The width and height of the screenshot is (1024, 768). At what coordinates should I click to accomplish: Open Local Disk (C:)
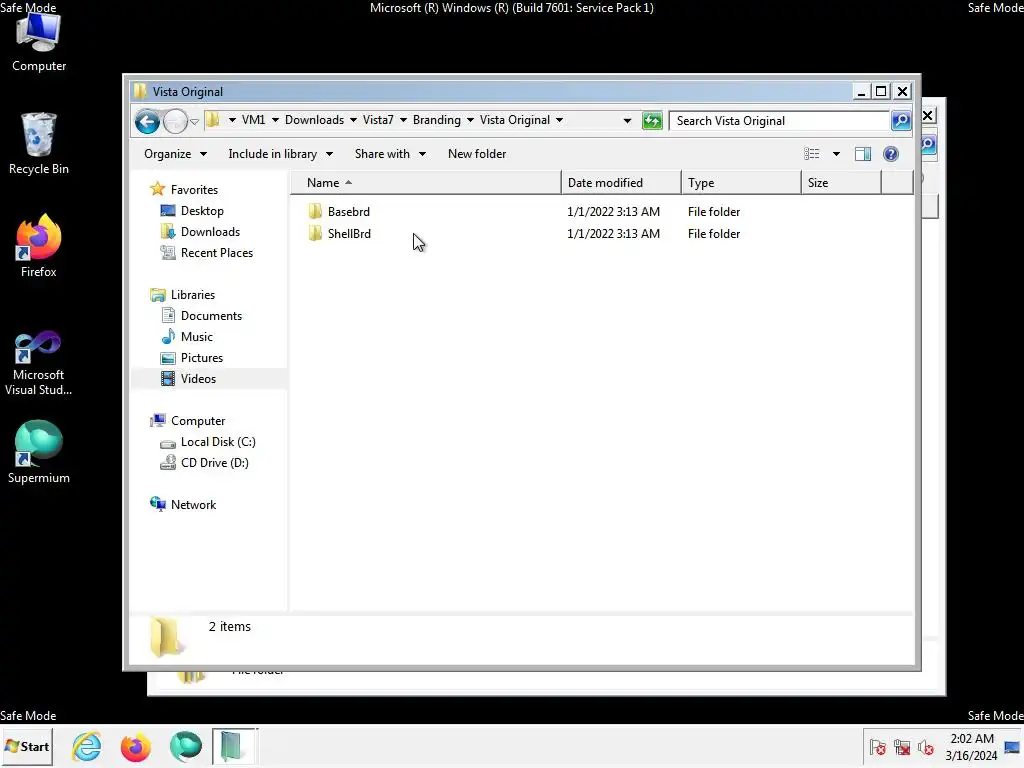(x=217, y=442)
